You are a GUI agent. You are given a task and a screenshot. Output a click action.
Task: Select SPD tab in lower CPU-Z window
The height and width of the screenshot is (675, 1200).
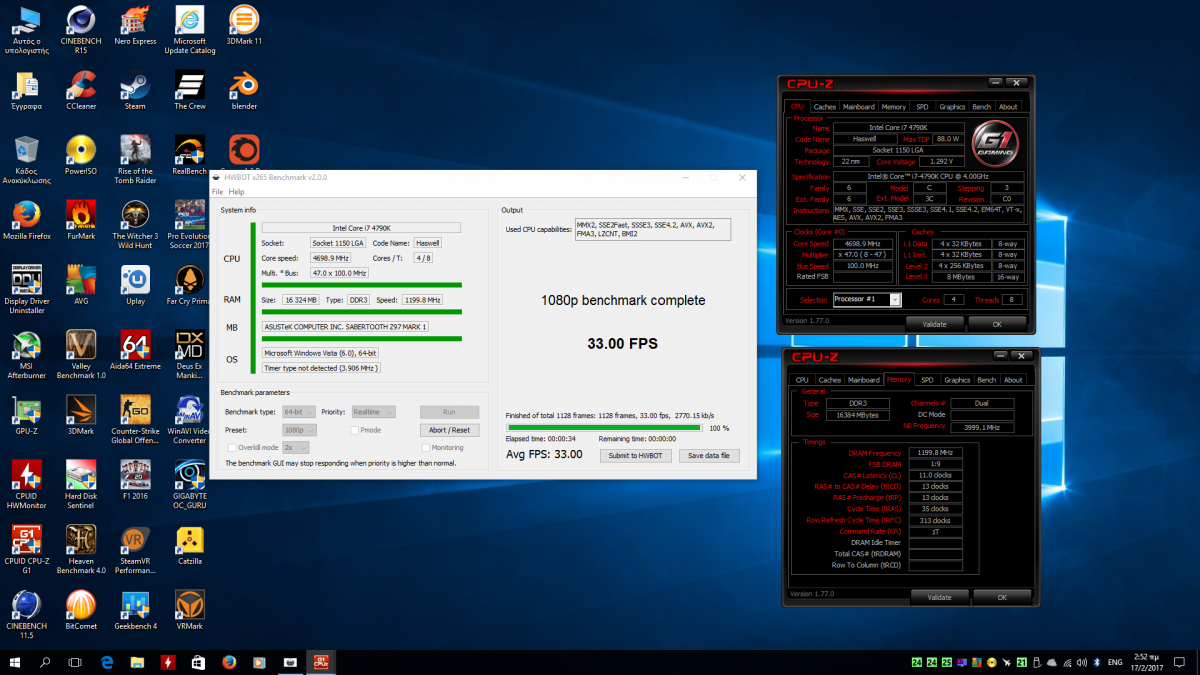(927, 380)
